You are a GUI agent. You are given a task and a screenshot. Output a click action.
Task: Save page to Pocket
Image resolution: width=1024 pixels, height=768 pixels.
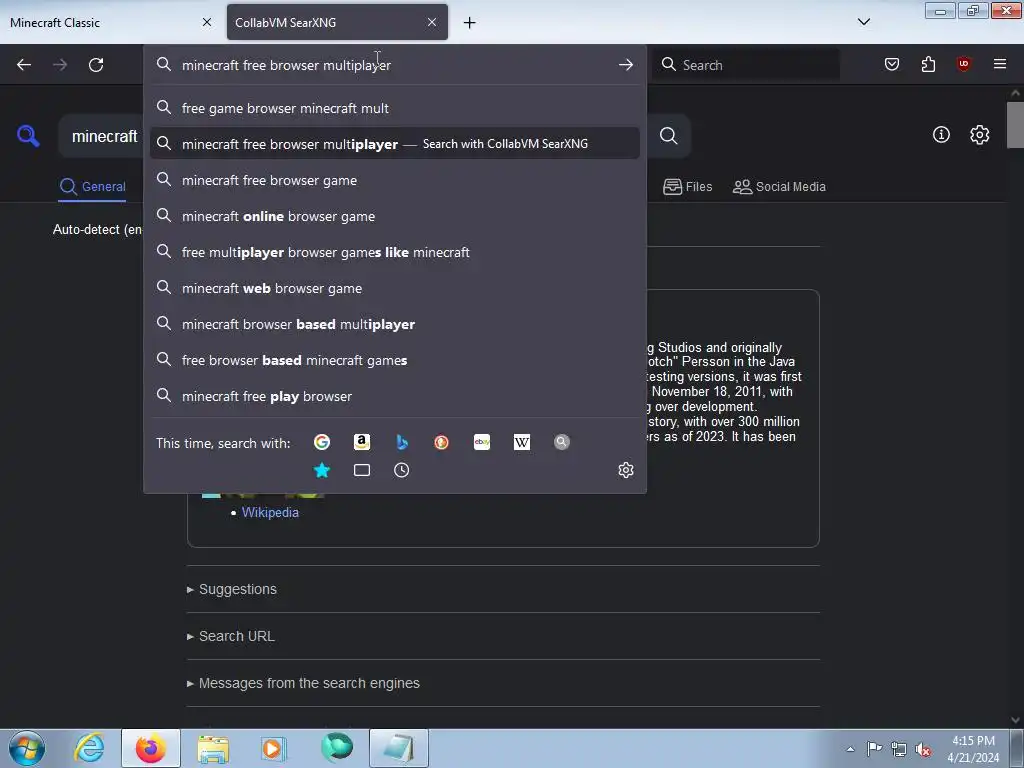point(892,64)
